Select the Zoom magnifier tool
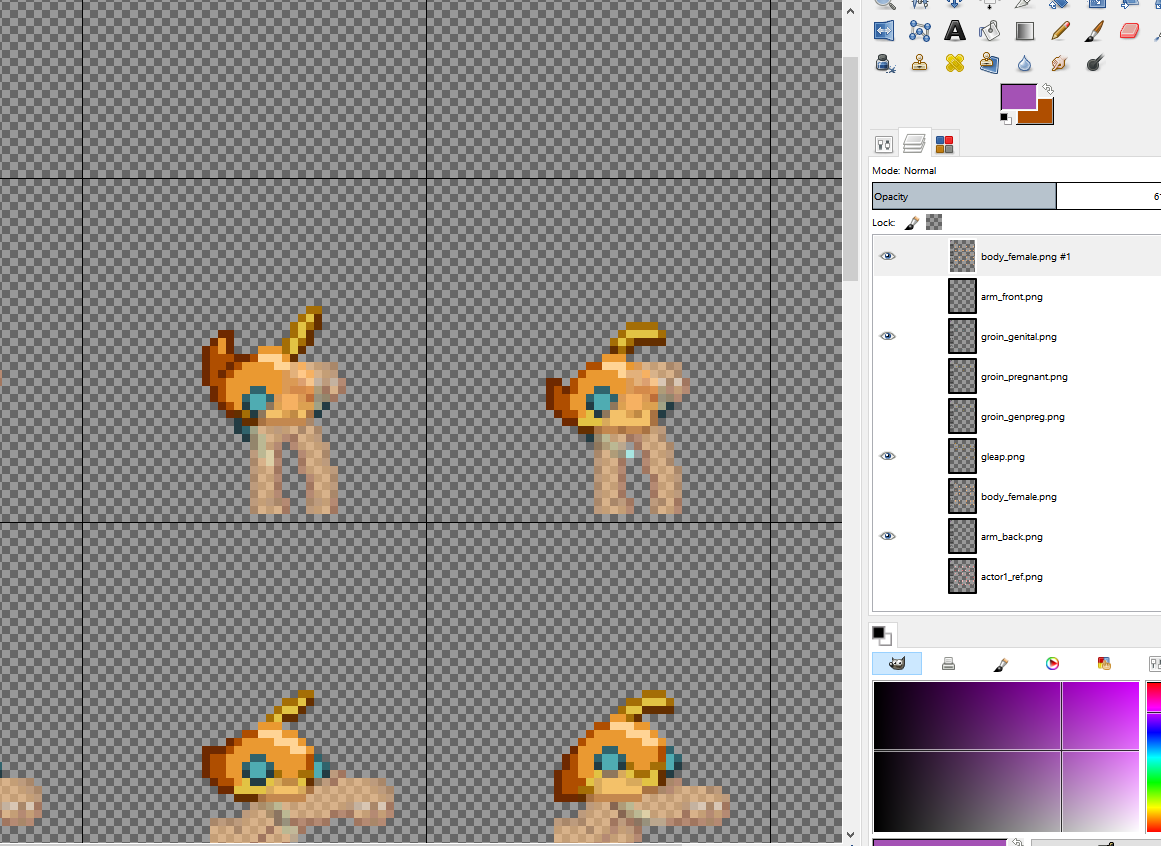This screenshot has width=1161, height=846. click(x=884, y=4)
